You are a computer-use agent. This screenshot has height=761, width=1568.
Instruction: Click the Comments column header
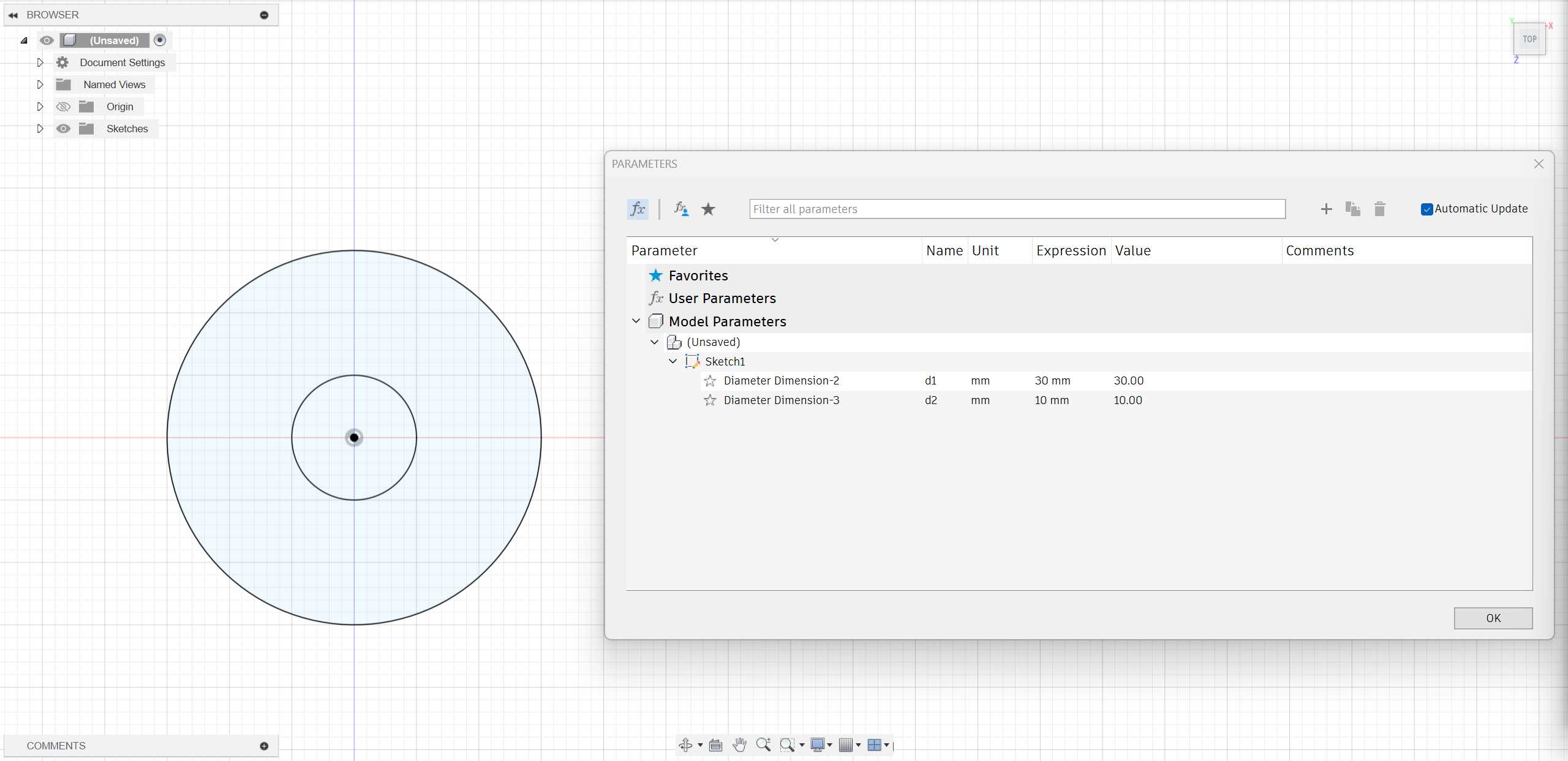pos(1407,251)
